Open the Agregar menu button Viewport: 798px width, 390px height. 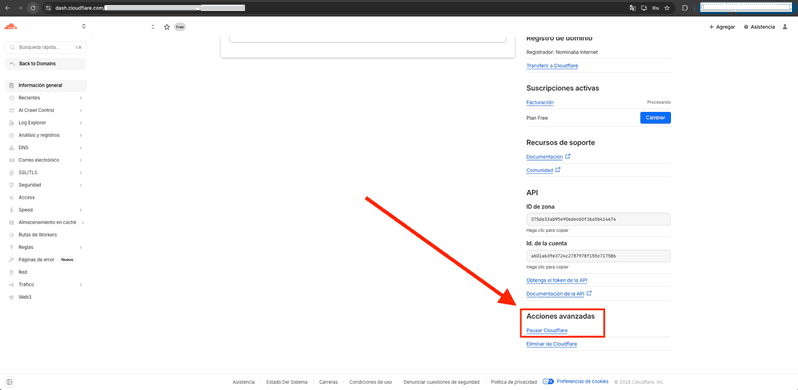(722, 27)
